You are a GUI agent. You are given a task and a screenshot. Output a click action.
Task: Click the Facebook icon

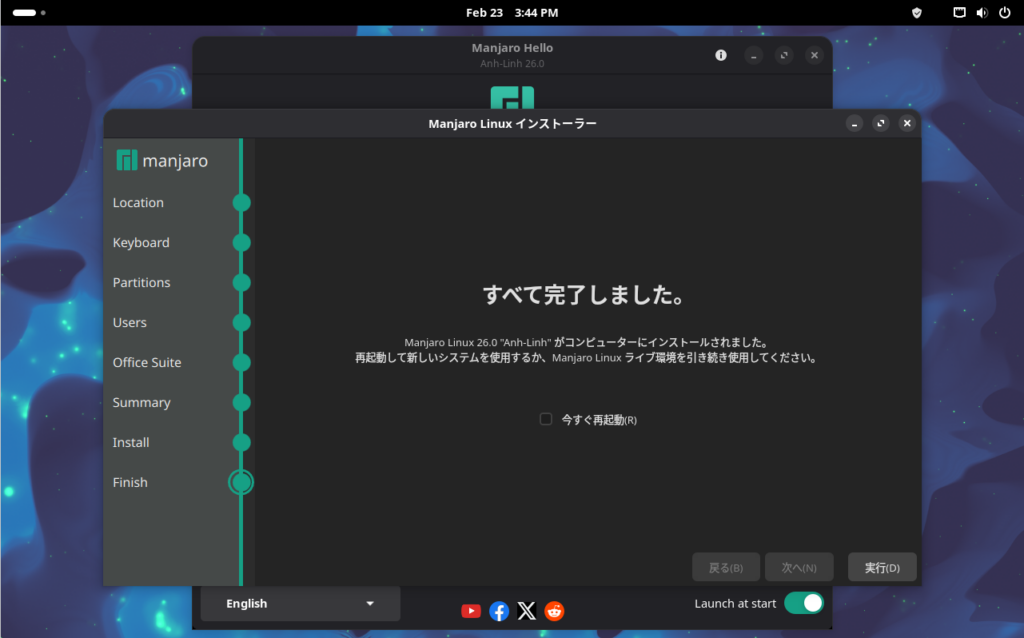499,611
